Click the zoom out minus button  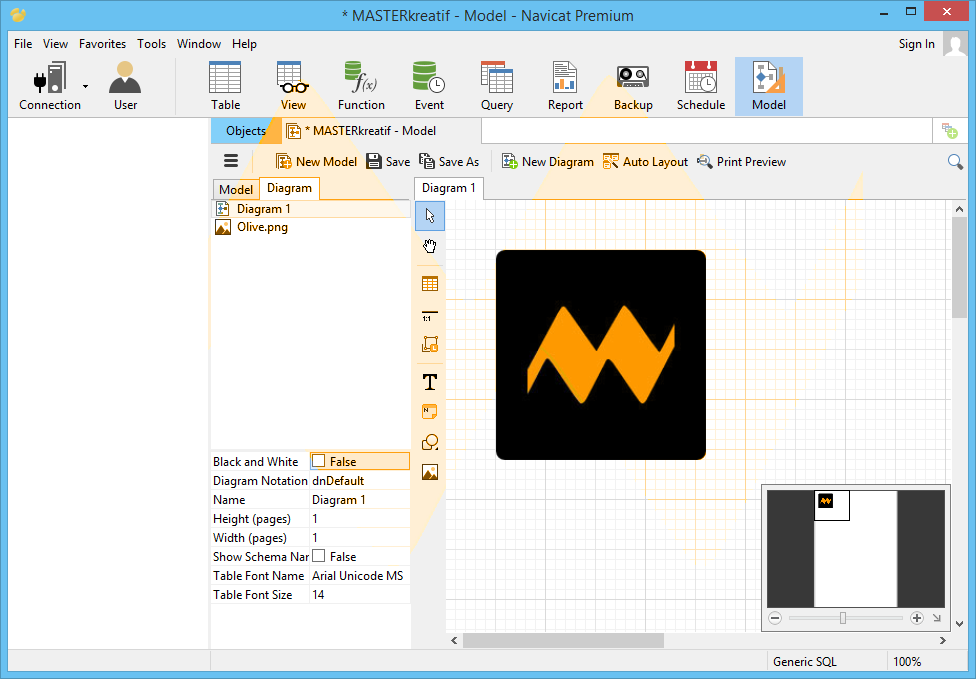775,618
